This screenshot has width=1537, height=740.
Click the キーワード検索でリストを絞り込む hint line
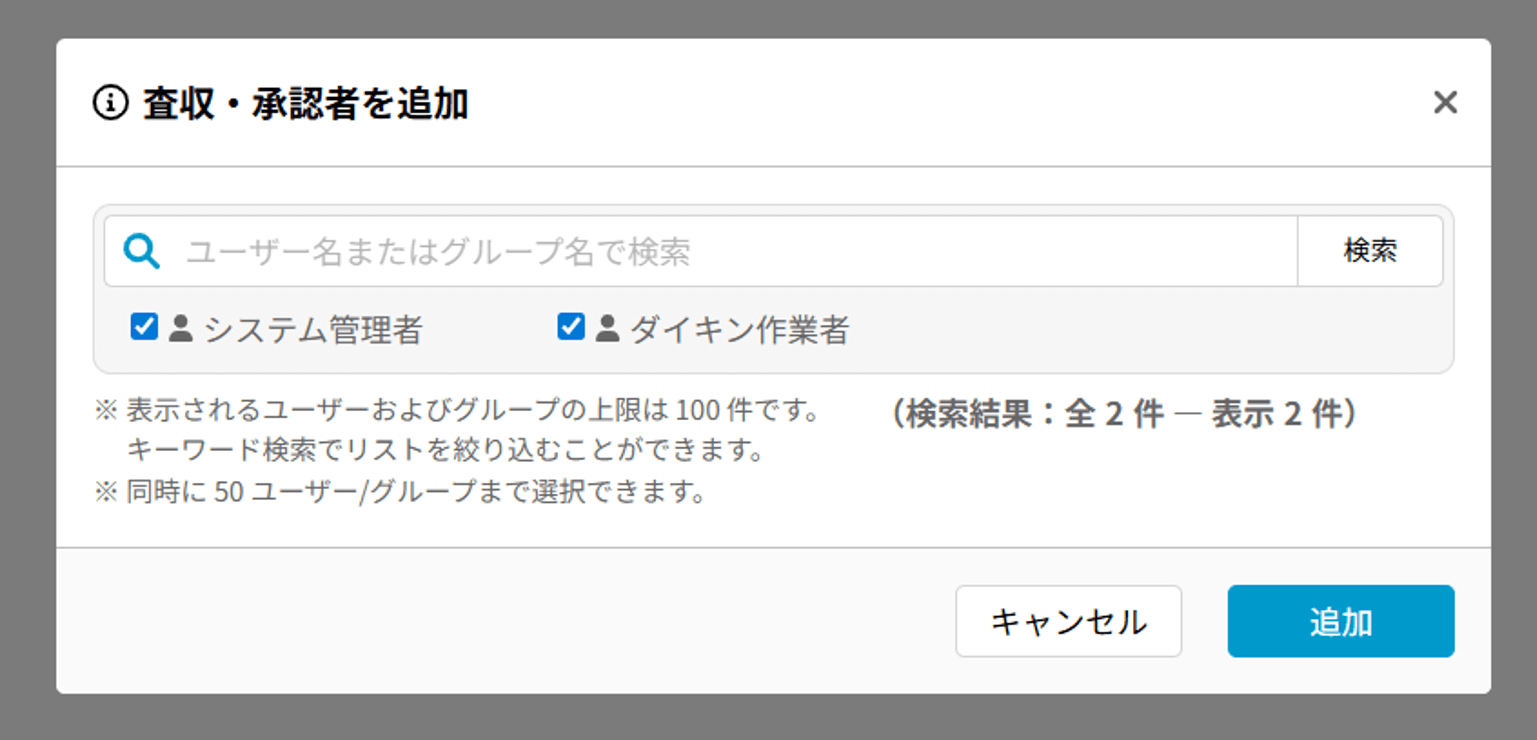click(445, 451)
